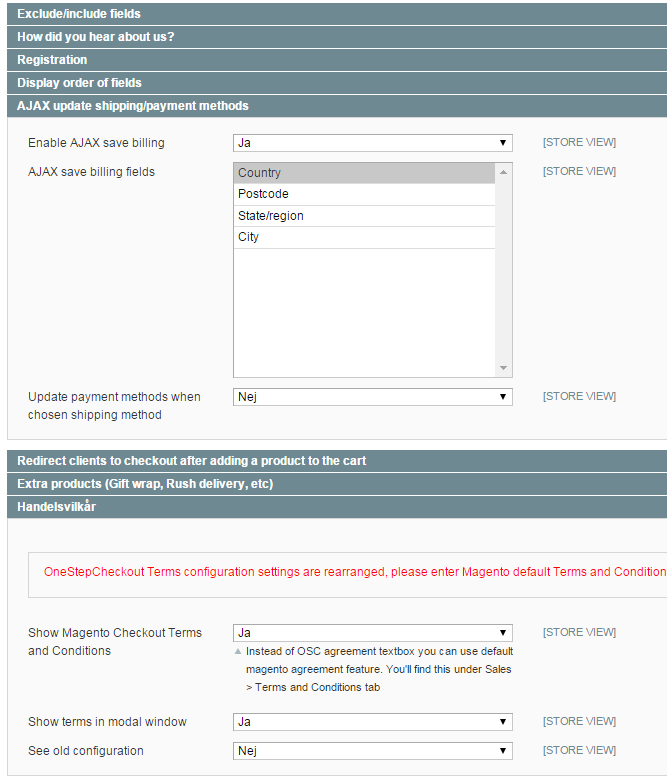Open Show Magento Checkout Terms dropdown
The height and width of the screenshot is (782, 667).
(x=372, y=633)
